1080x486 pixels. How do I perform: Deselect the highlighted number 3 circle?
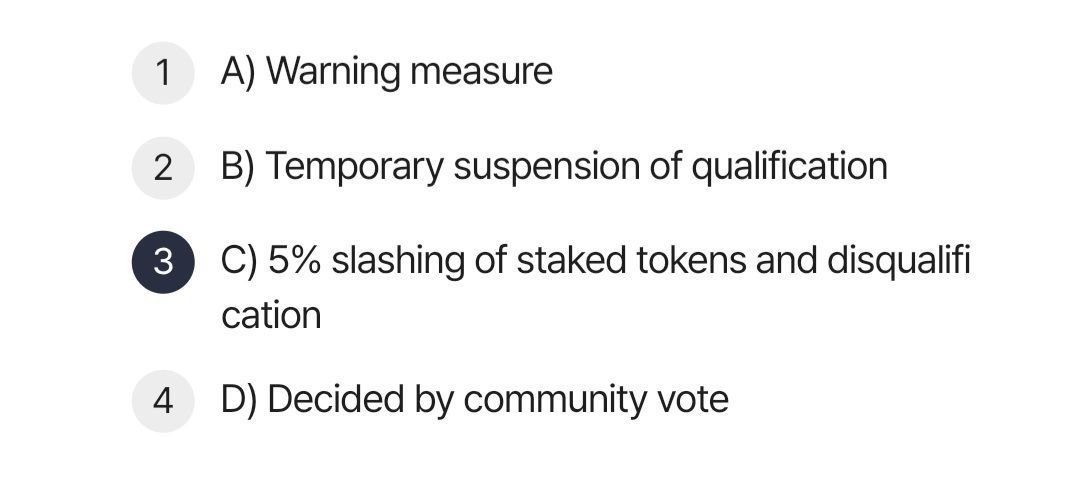163,262
